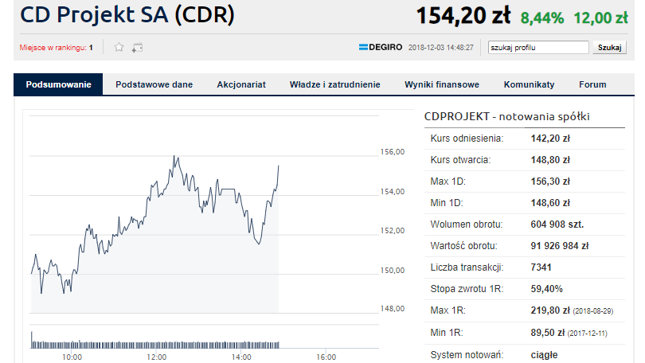Image resolution: width=645 pixels, height=363 pixels.
Task: Go to the Wyniki finansowe tab
Action: pos(442,84)
